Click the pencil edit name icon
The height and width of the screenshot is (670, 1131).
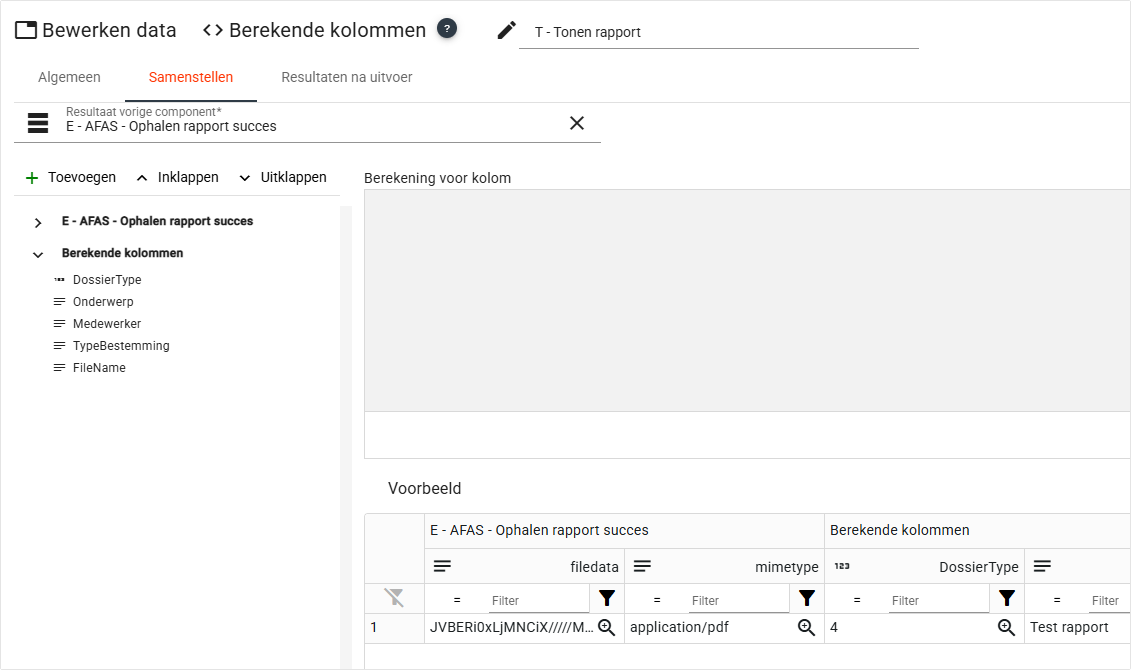point(507,31)
